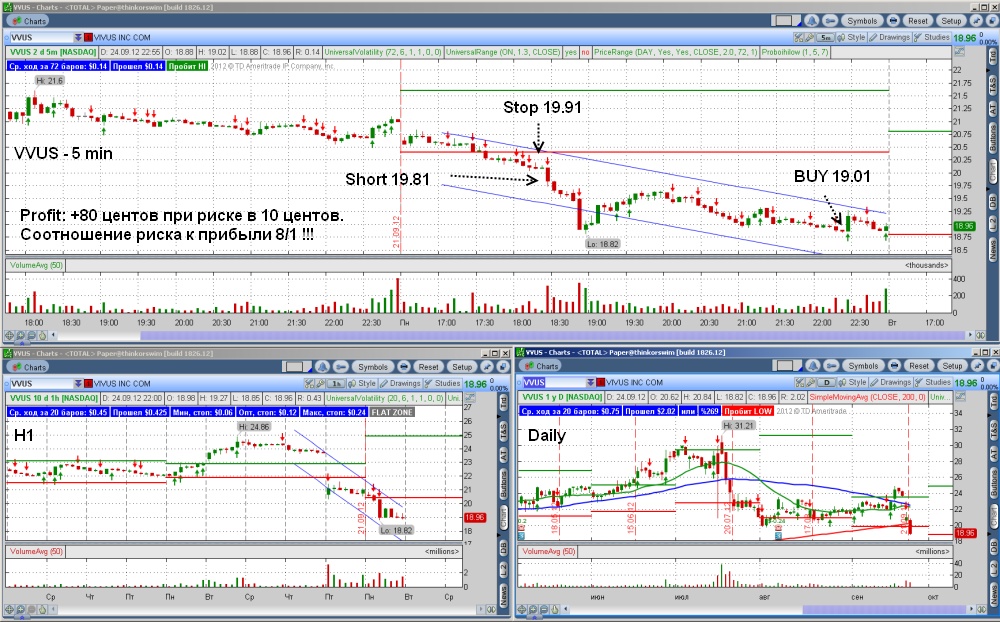This screenshot has height=622, width=1000.
Task: Expand the symbol dropdown arrow in the 5-min chart
Action: pyautogui.click(x=78, y=38)
